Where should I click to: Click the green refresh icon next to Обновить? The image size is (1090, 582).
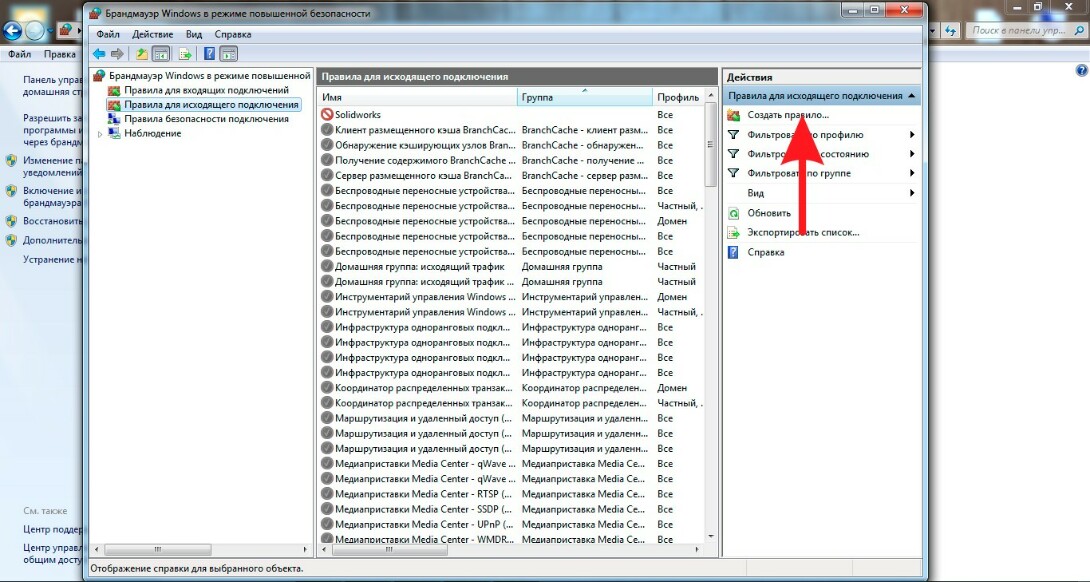(x=733, y=213)
